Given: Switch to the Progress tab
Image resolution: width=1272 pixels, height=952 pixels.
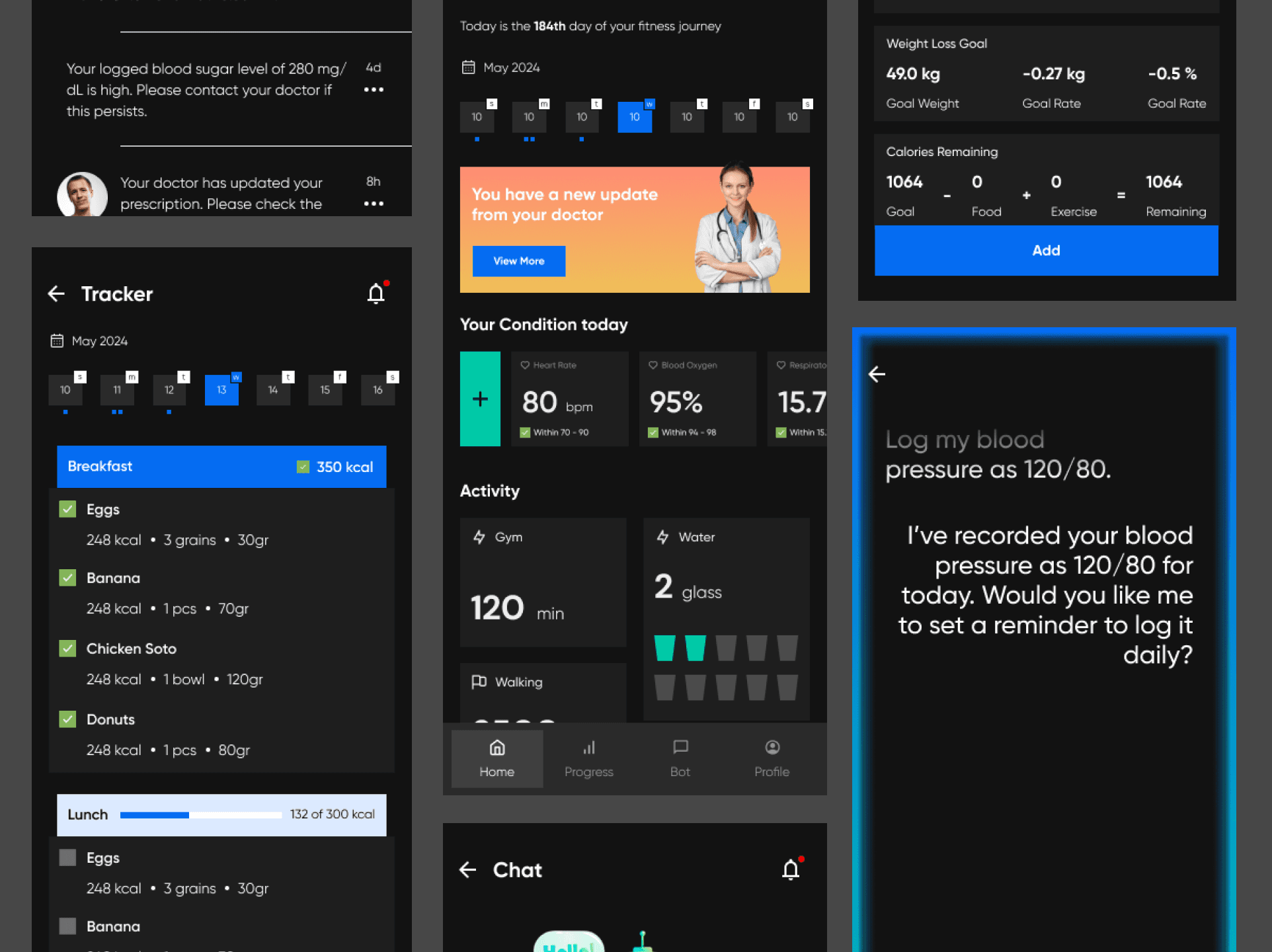Looking at the screenshot, I should tap(588, 758).
